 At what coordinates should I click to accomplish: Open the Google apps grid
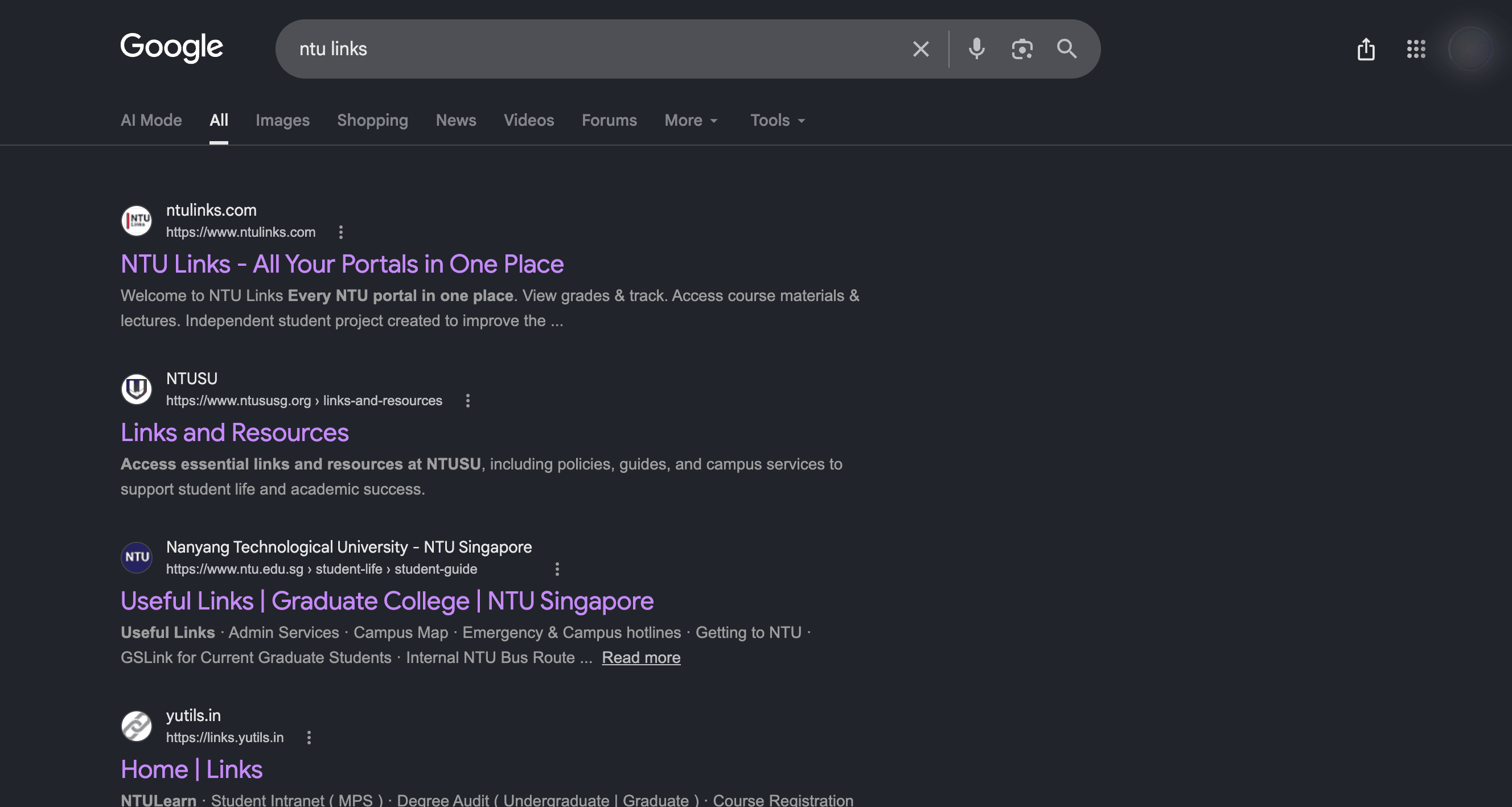[x=1416, y=49]
